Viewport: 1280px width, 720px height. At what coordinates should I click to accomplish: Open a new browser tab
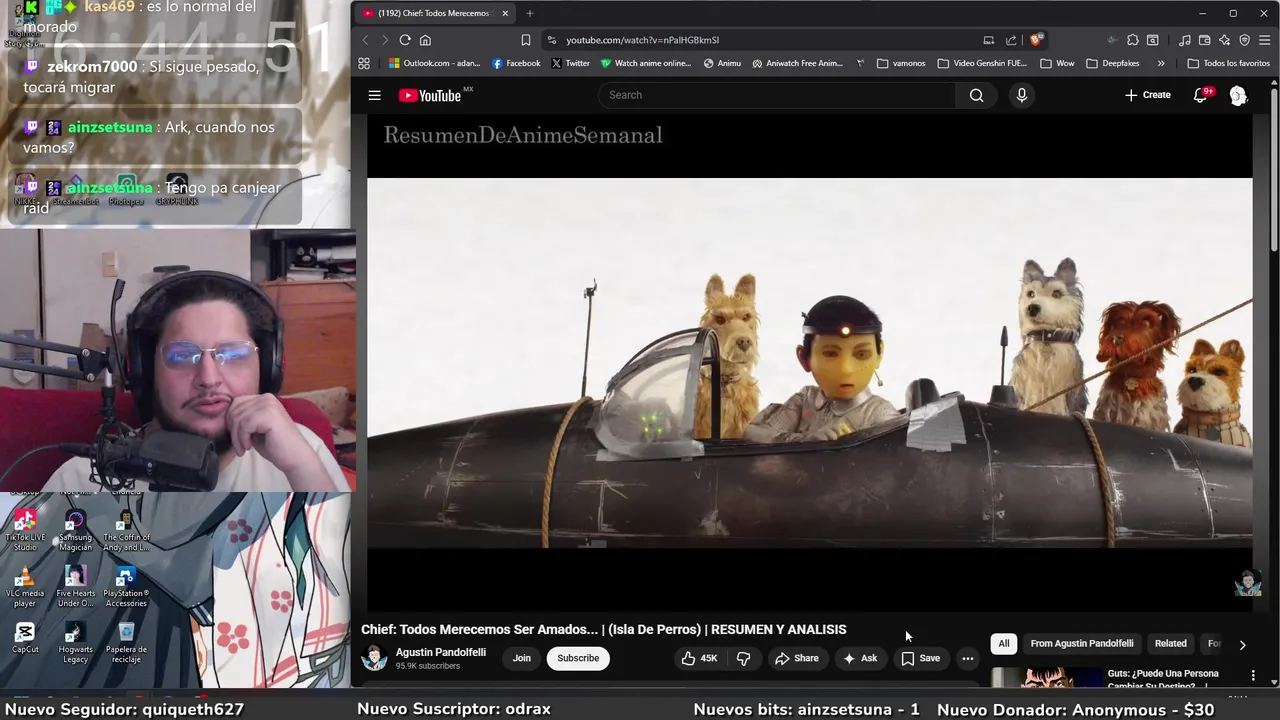530,13
